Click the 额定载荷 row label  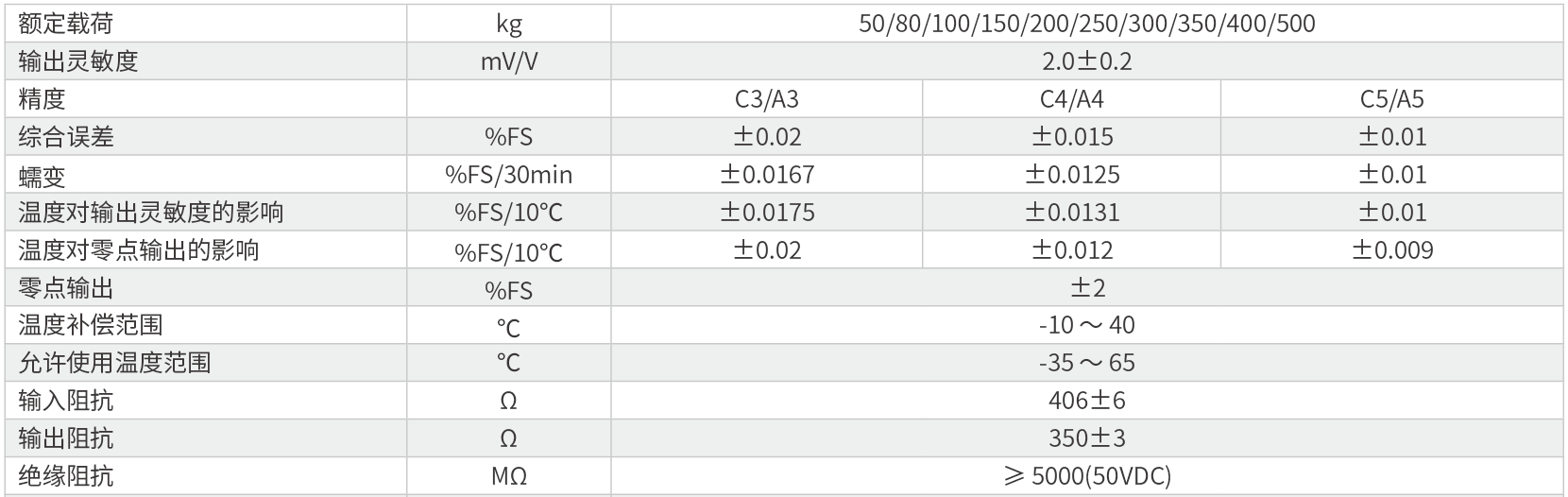pos(66,24)
